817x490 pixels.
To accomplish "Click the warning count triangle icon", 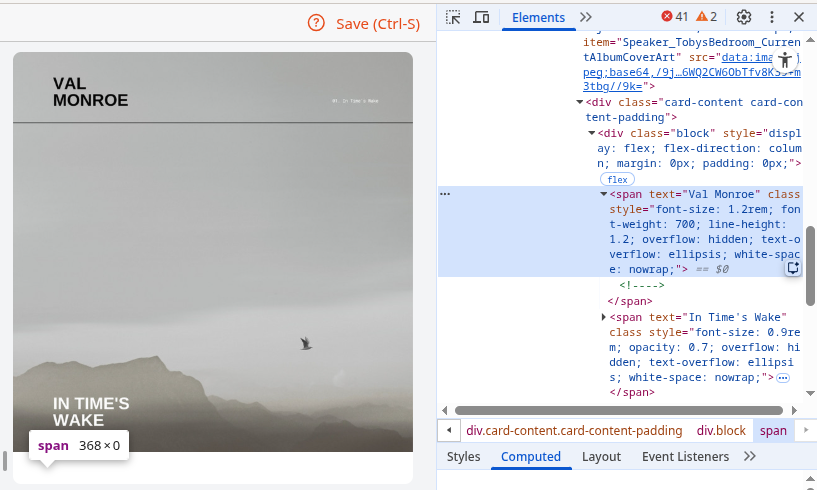I will 707,17.
